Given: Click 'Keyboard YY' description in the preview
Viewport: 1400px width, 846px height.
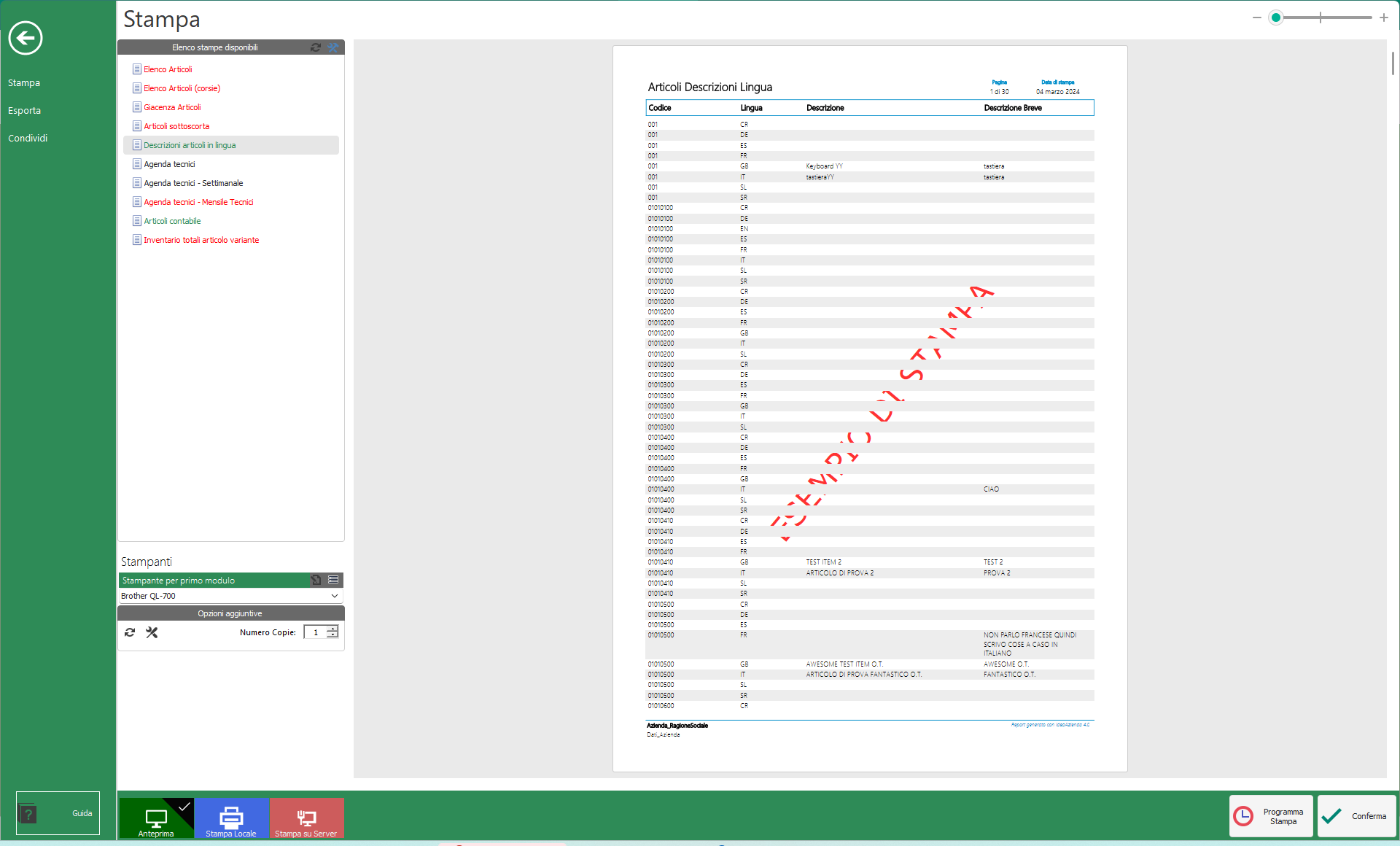Looking at the screenshot, I should [824, 166].
